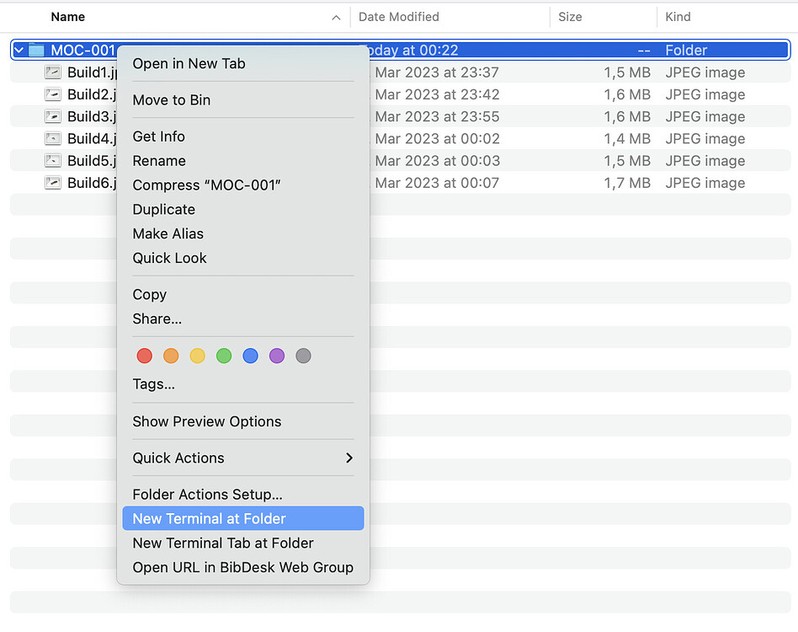
Task: Click the Build3 JPEG file icon
Action: [x=53, y=117]
